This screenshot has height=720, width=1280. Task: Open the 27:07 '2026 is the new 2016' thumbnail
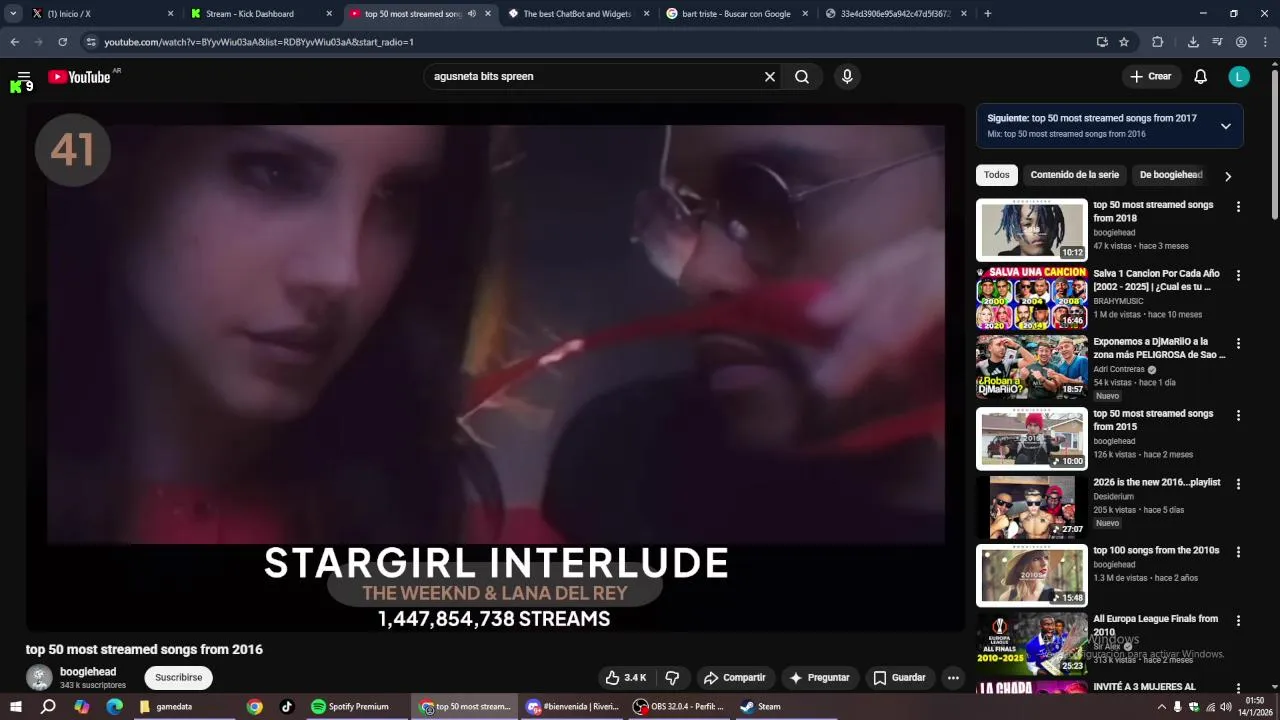1031,507
